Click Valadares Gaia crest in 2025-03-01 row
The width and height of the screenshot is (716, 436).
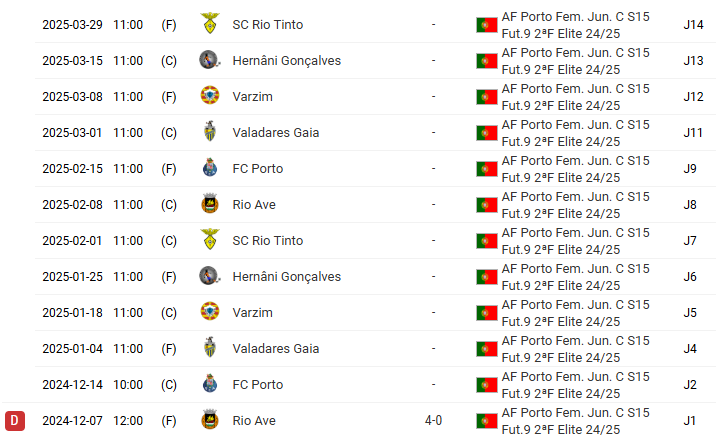(210, 132)
